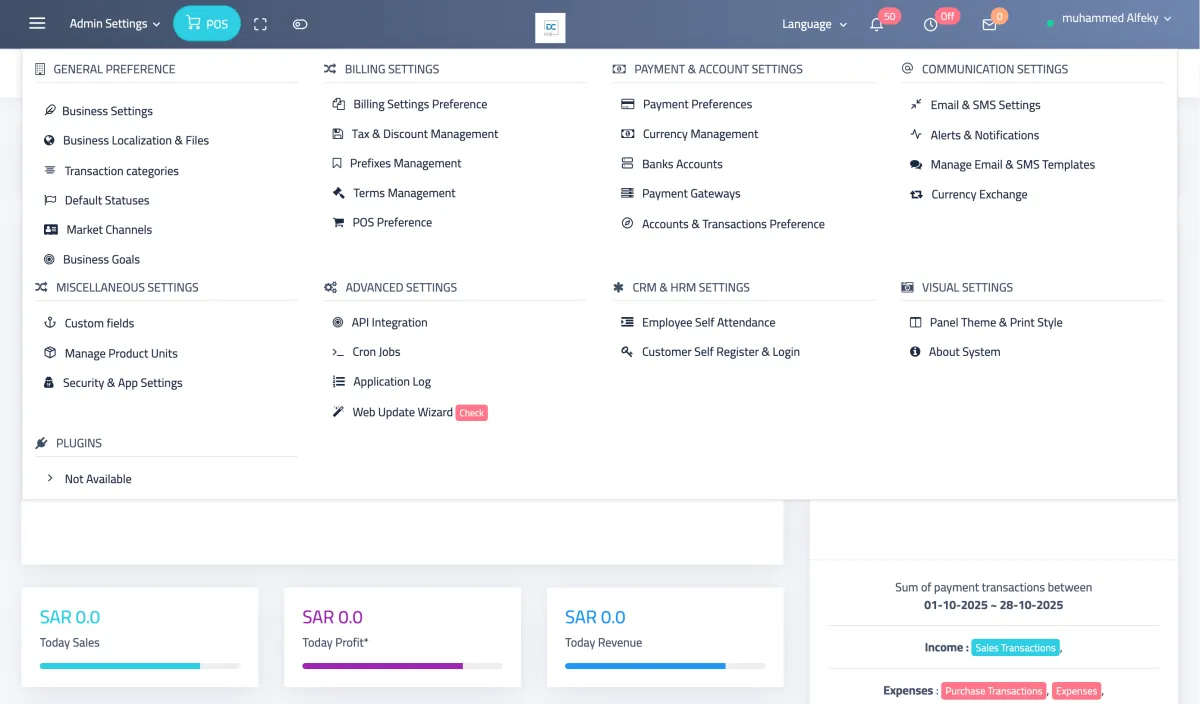Image resolution: width=1200 pixels, height=704 pixels.
Task: Open the notifications bell icon
Action: tap(876, 25)
